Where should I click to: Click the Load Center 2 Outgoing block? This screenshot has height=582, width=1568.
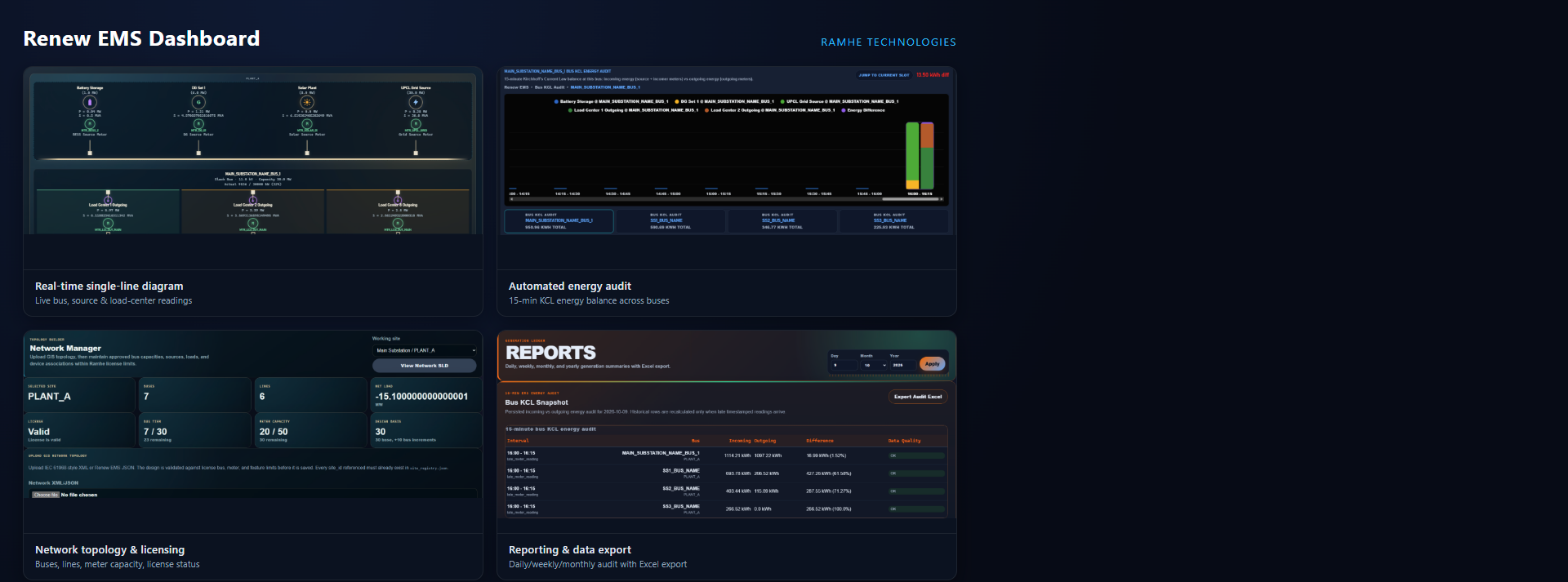point(253,212)
